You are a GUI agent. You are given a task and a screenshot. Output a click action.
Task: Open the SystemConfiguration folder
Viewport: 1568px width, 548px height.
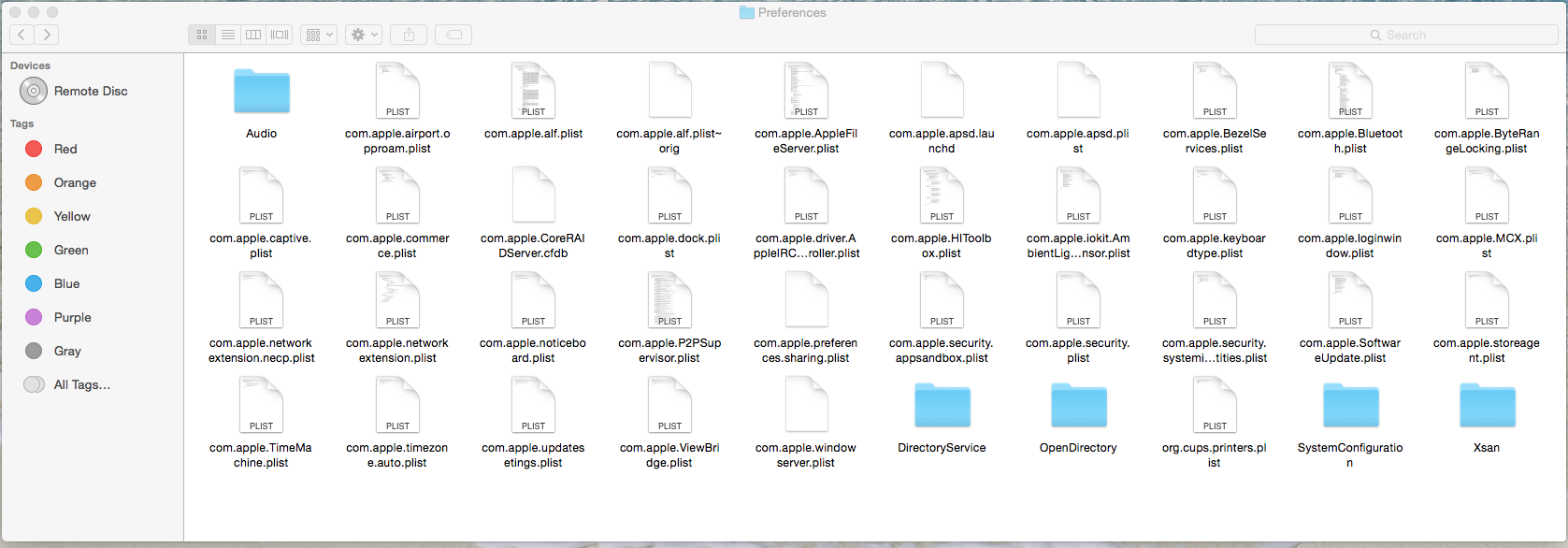(x=1350, y=405)
